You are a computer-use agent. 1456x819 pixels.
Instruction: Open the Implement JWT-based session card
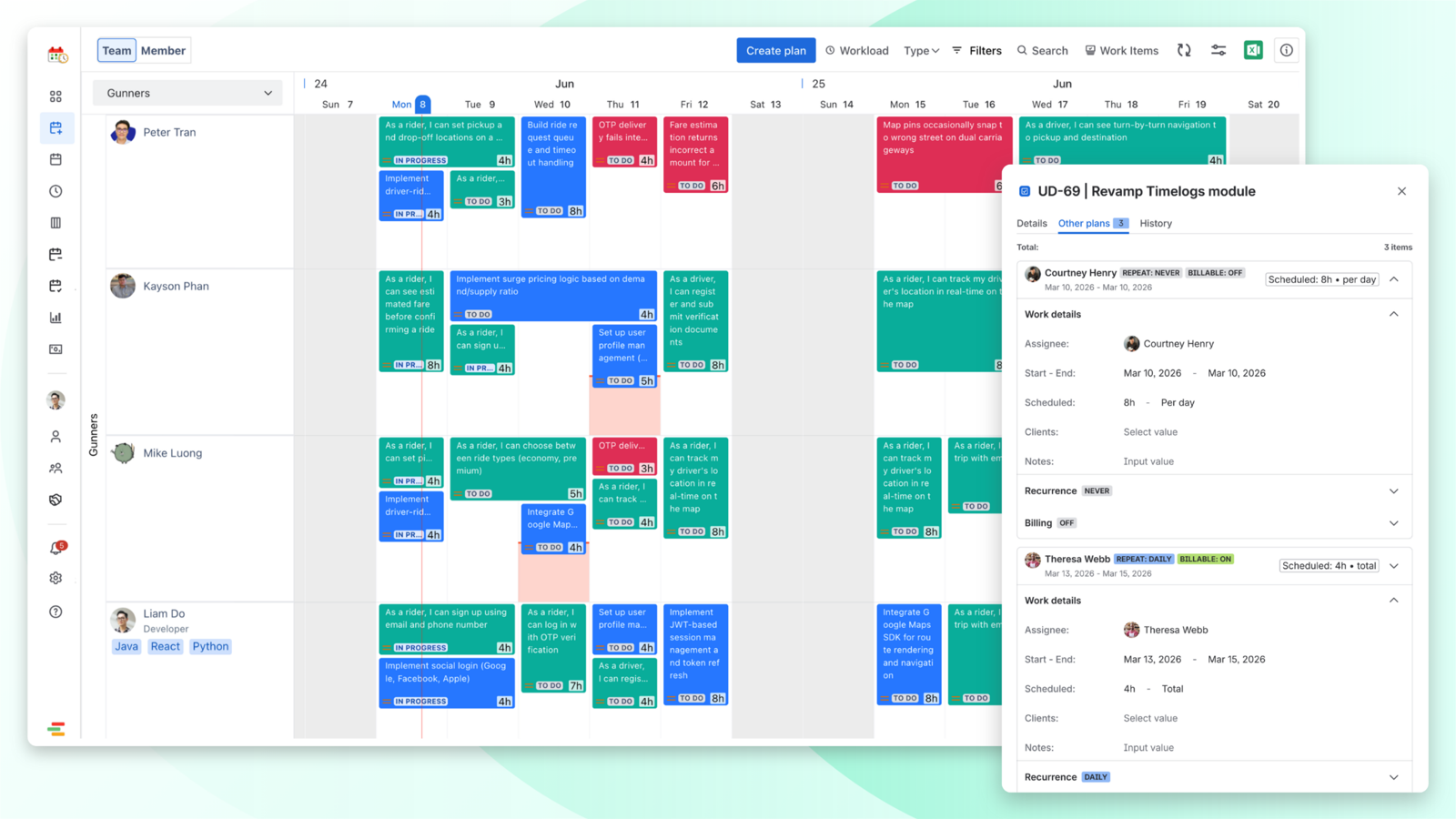[695, 655]
